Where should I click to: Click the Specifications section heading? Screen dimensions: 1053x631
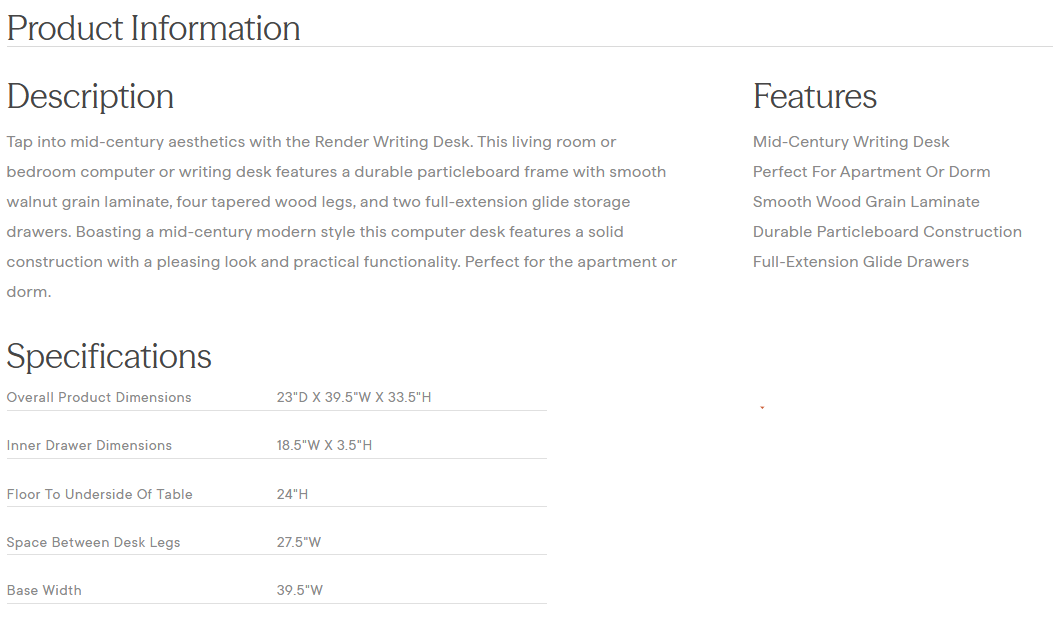[x=109, y=356]
